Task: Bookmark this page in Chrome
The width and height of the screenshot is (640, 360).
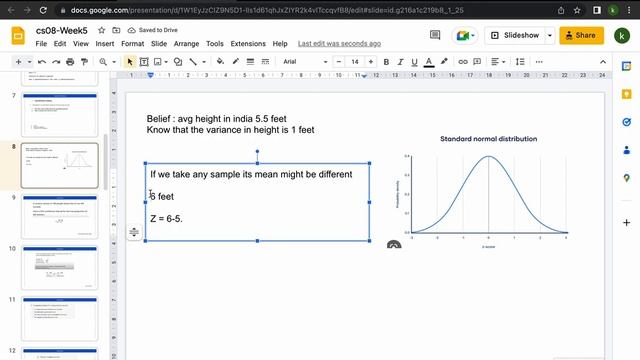Action: [577, 10]
